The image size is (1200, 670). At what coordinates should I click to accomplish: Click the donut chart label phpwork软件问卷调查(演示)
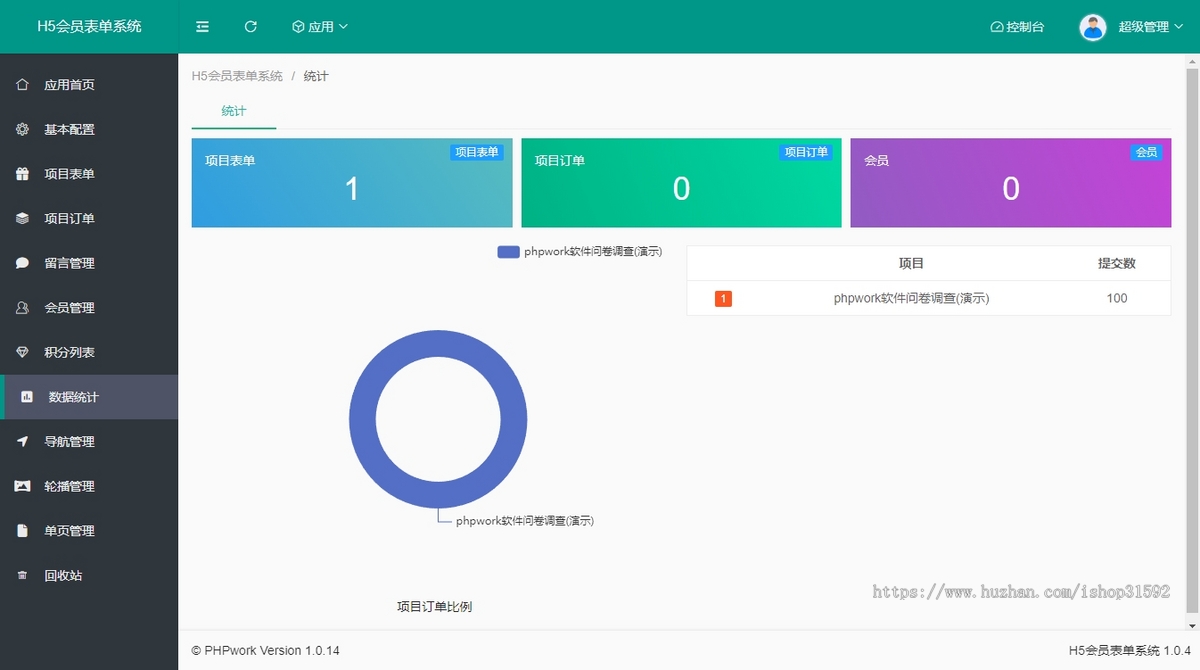click(525, 521)
